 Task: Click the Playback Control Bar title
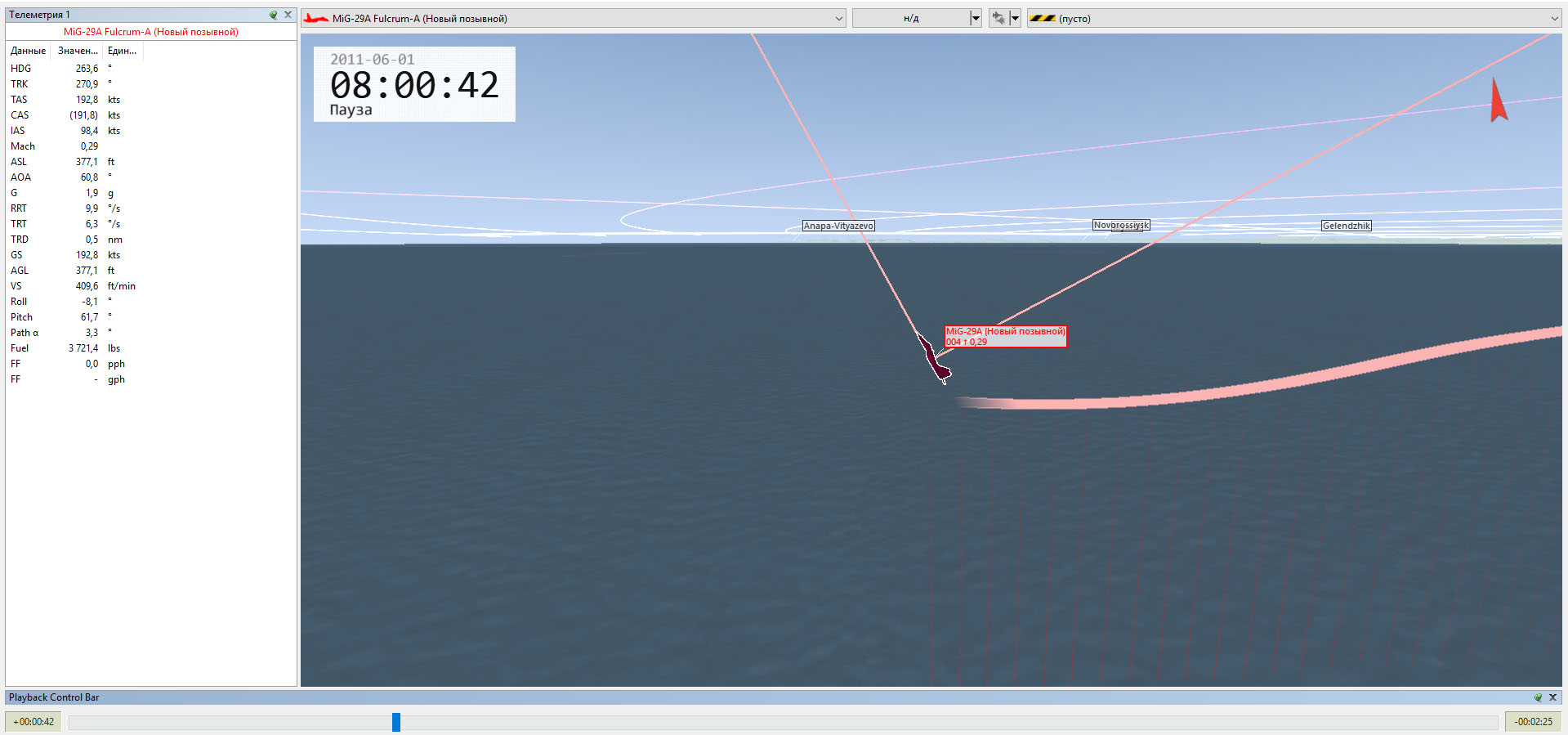pos(54,697)
